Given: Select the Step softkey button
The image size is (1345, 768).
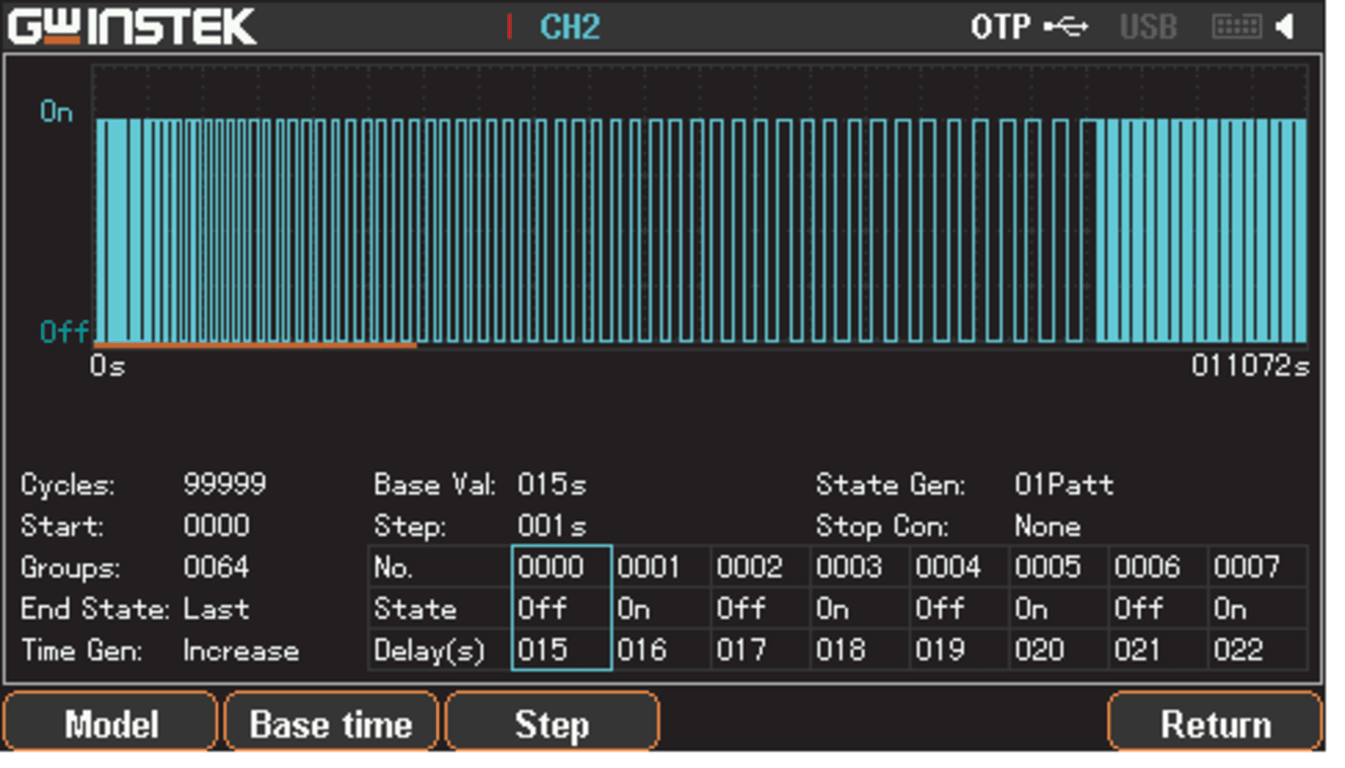Looking at the screenshot, I should tap(552, 723).
